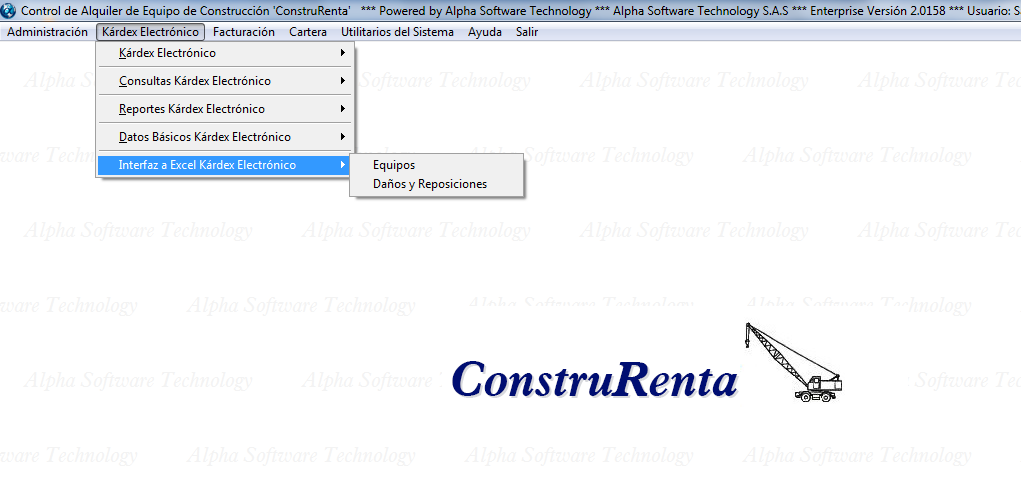
Task: Choose Equipos from the Excel interface submenu
Action: click(393, 165)
